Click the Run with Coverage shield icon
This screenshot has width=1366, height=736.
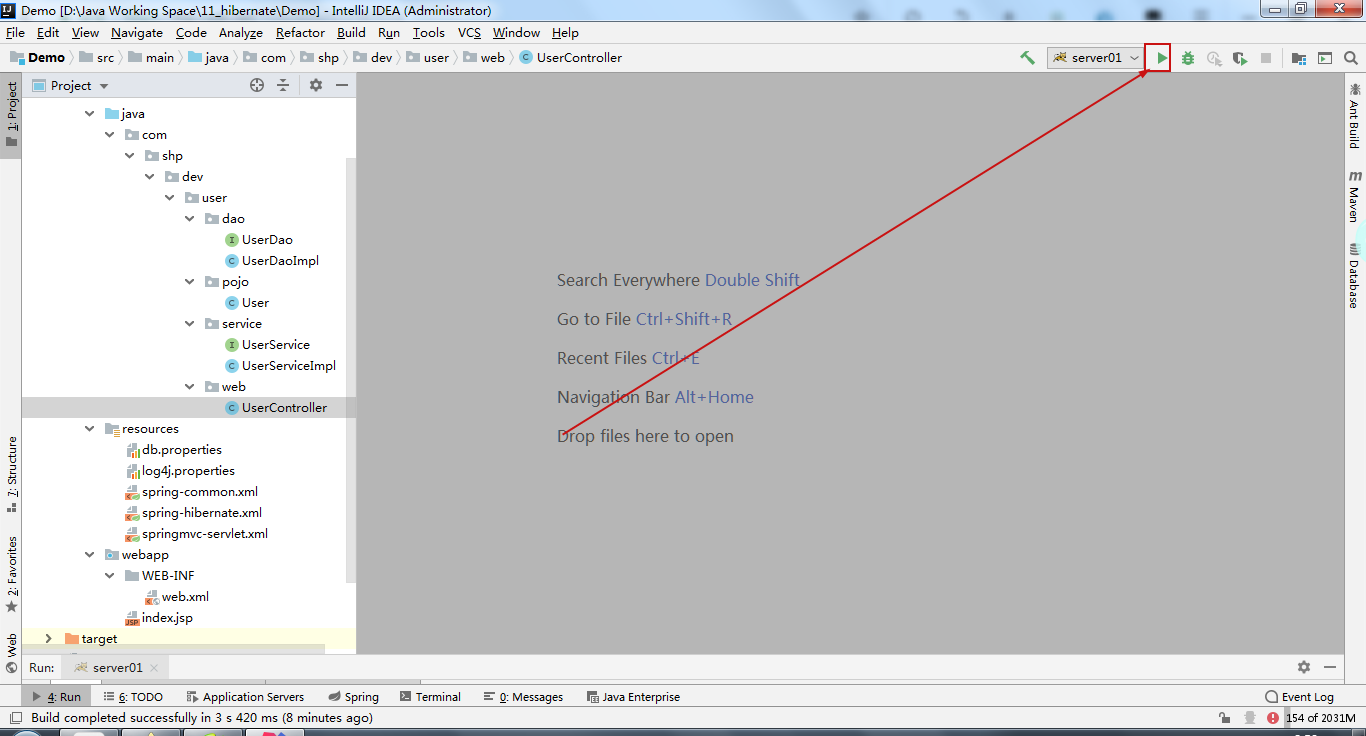(1240, 58)
